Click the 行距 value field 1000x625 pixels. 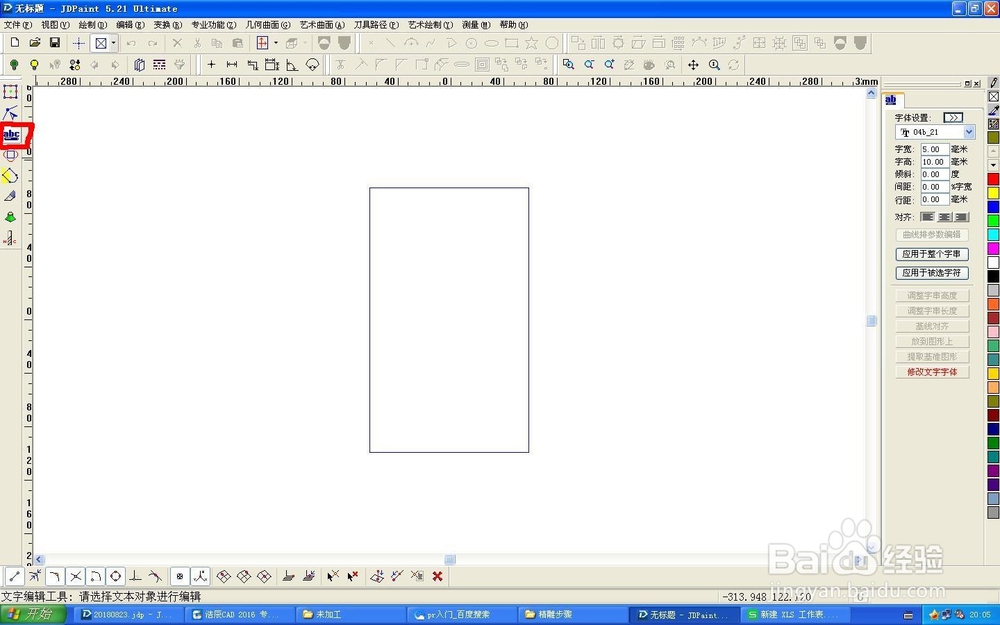coord(935,200)
